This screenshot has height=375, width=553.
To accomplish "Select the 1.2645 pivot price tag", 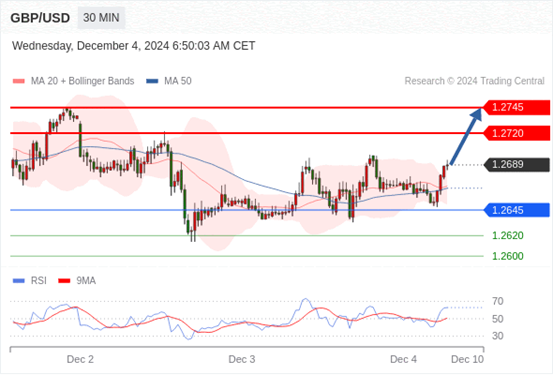I will 516,210.
